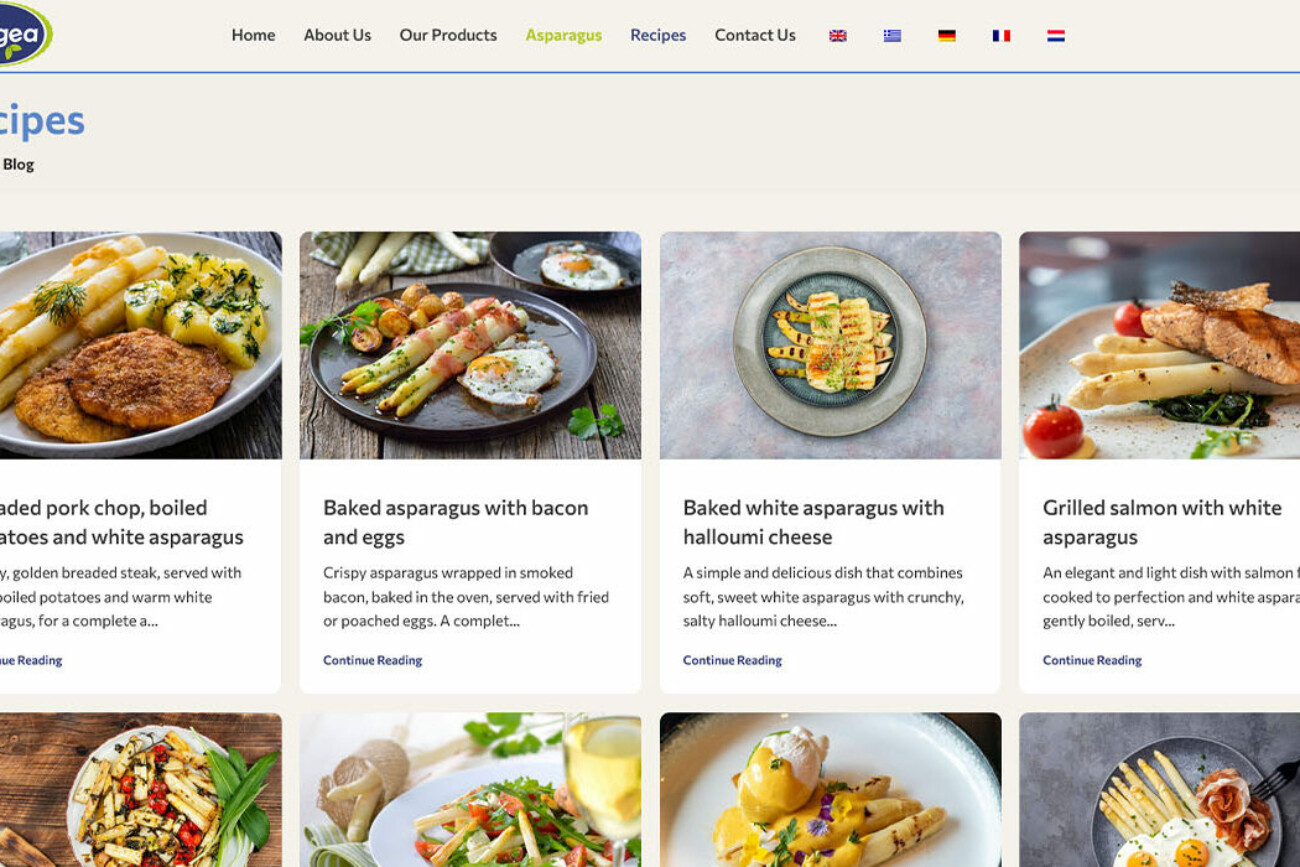
Task: Click the halloumi asparagus plate photo
Action: click(x=830, y=345)
